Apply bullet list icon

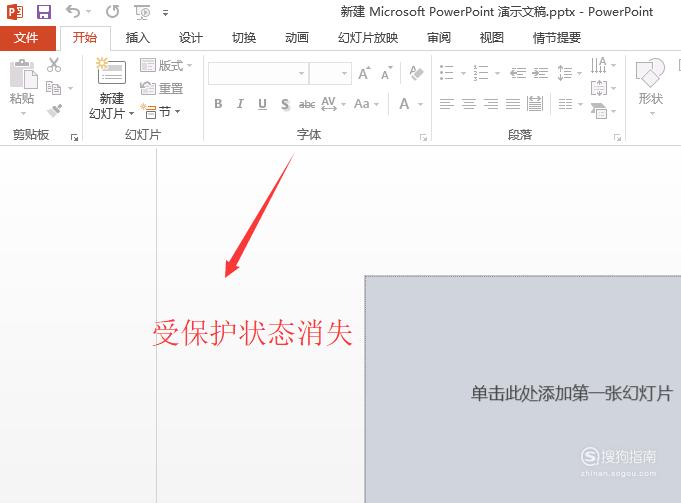(446, 73)
